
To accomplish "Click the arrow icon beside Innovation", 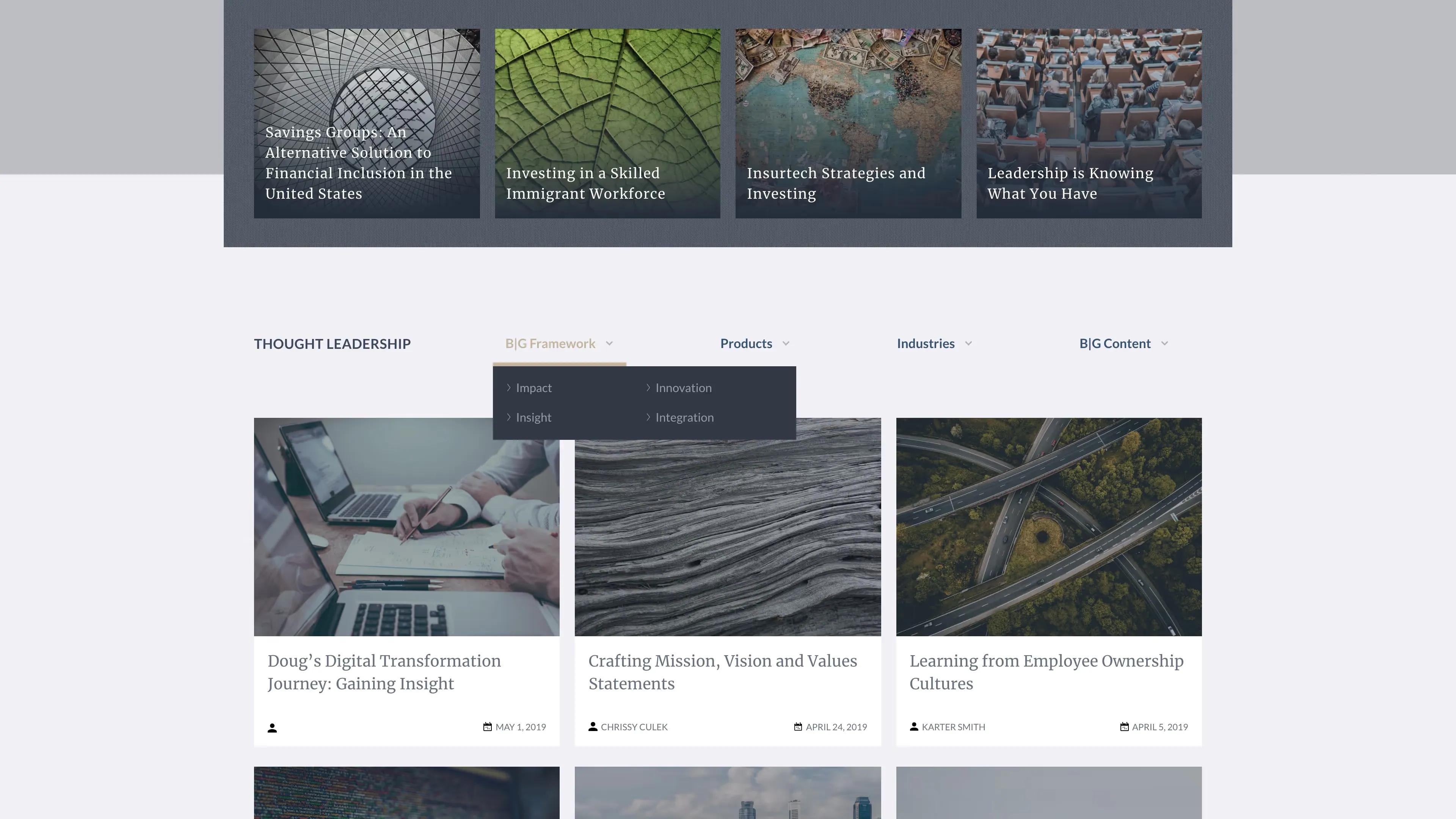I will [x=648, y=388].
